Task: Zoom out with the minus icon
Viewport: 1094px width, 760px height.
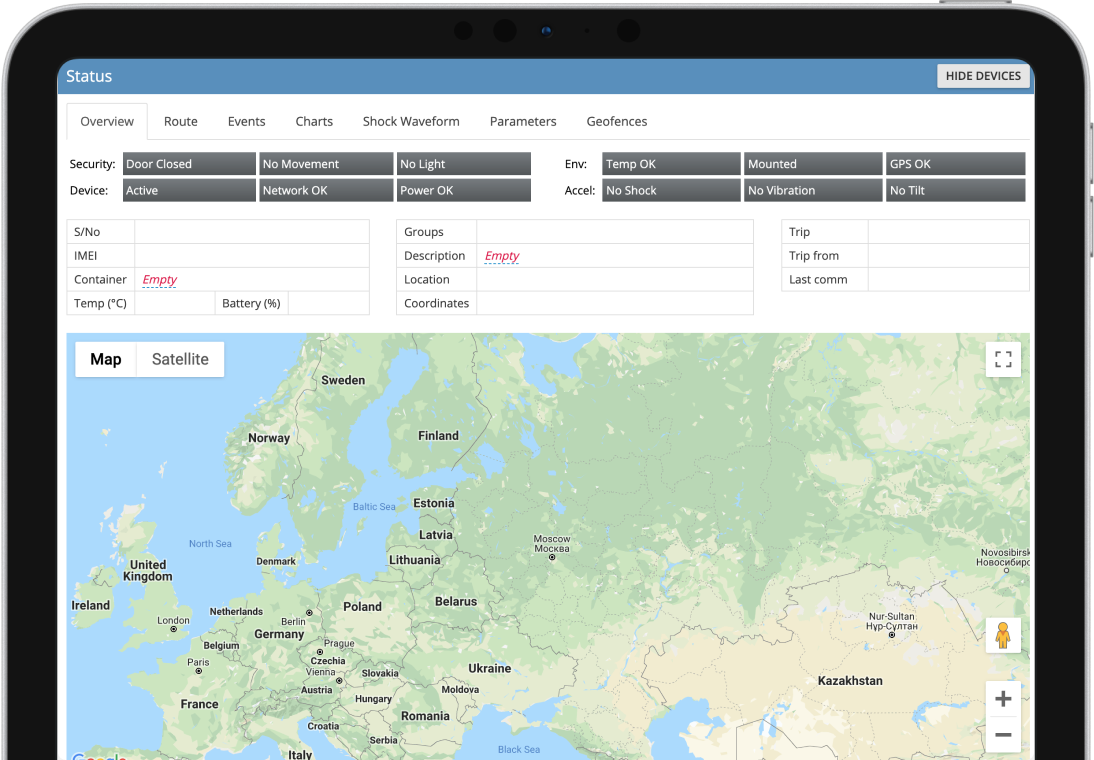Action: pyautogui.click(x=1003, y=734)
